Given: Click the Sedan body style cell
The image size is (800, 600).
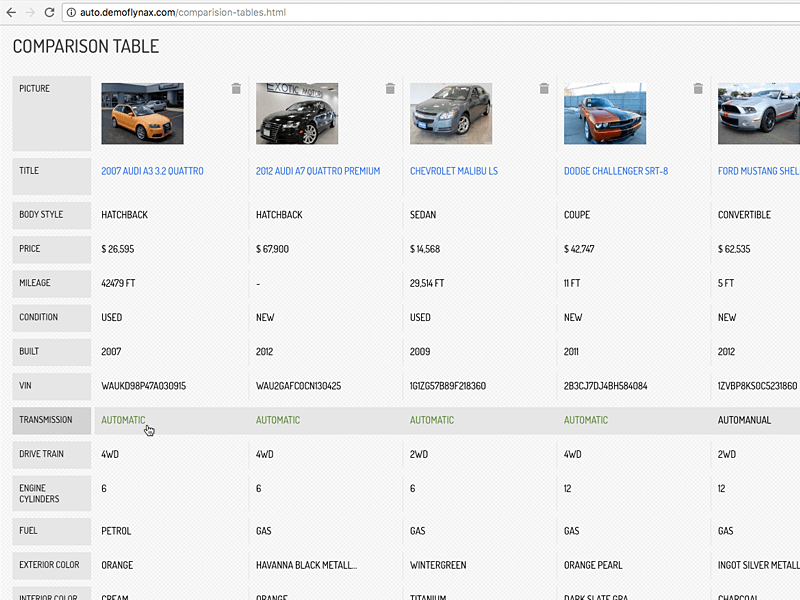Looking at the screenshot, I should 423,215.
